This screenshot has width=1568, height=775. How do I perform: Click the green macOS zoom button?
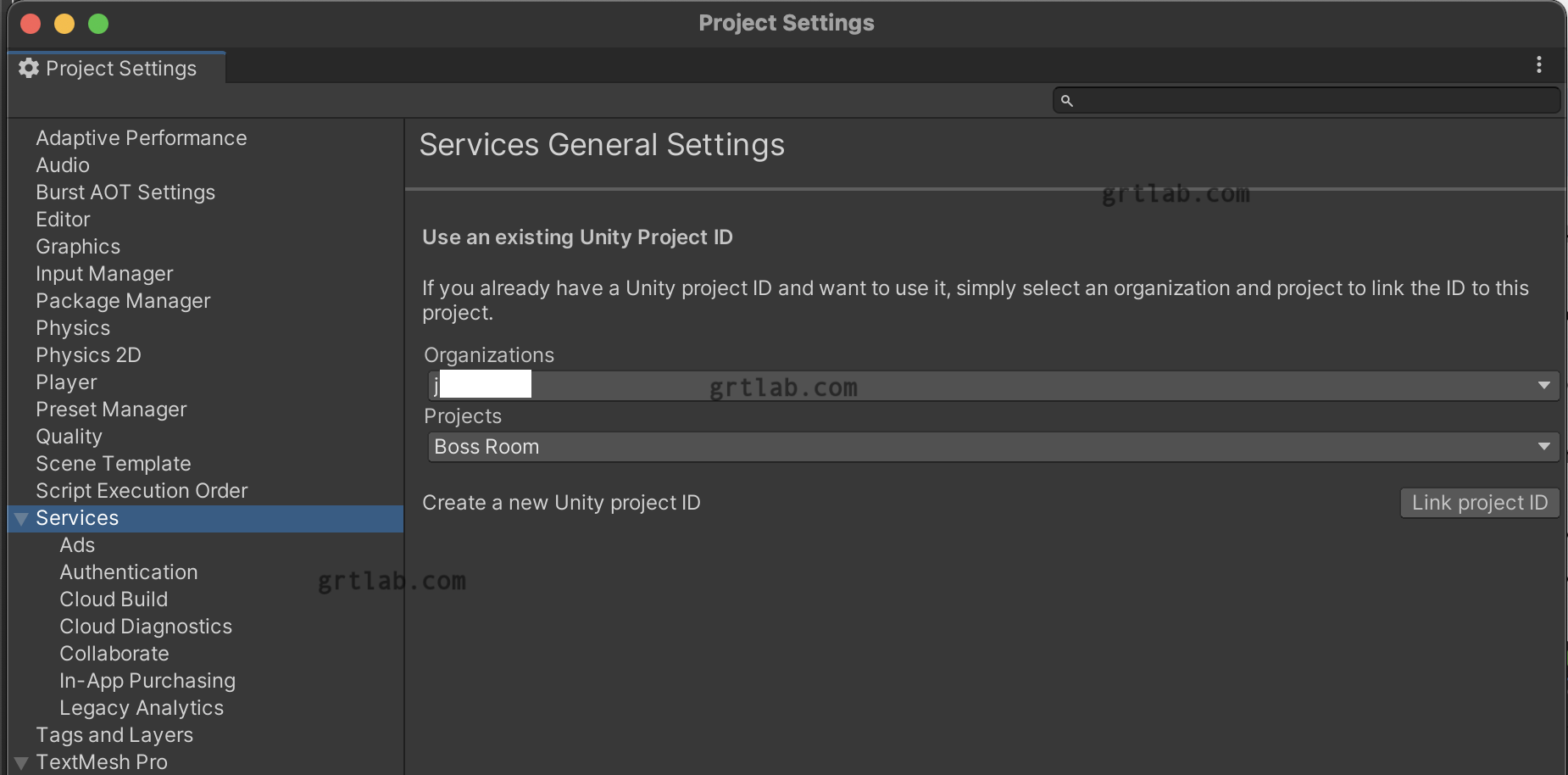tap(98, 24)
